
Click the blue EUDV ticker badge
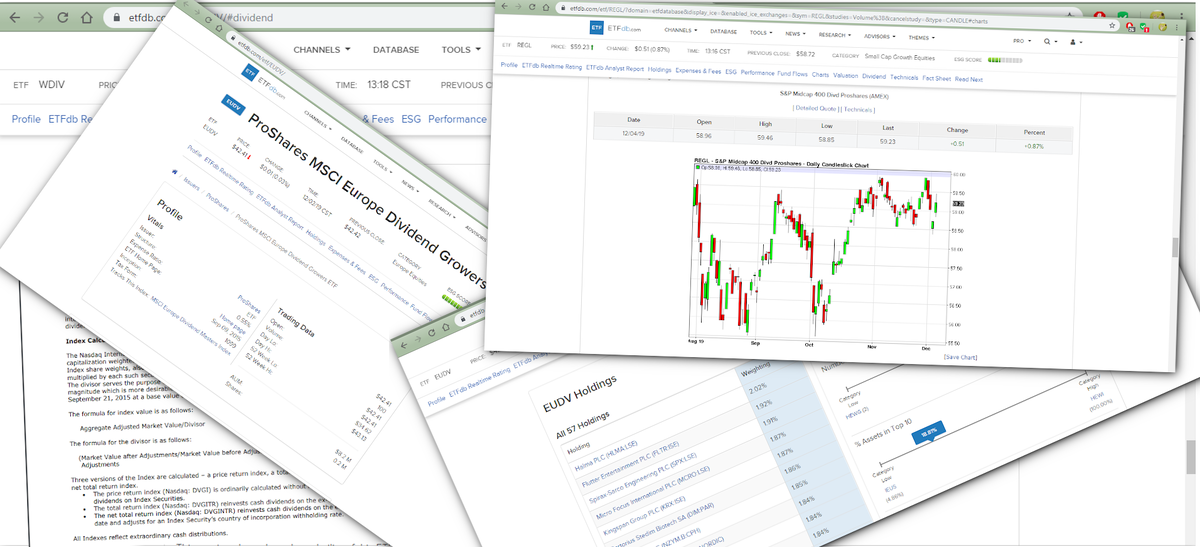[x=234, y=105]
